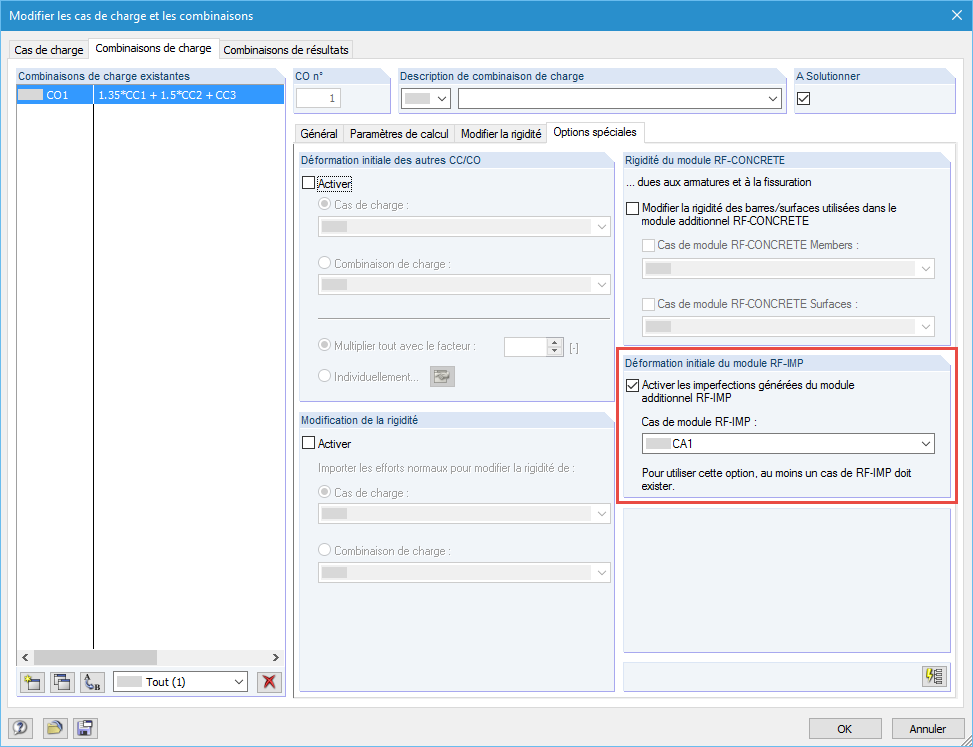Screen dimensions: 973x747
Task: Open Combinaison de charge dropdown in Modification de la rigidité
Action: pos(464,572)
